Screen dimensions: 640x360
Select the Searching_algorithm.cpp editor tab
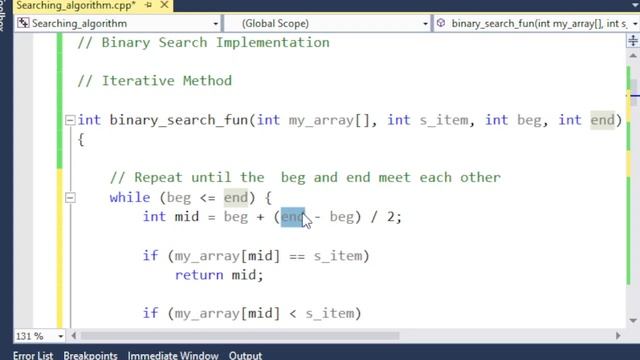coord(76,5)
